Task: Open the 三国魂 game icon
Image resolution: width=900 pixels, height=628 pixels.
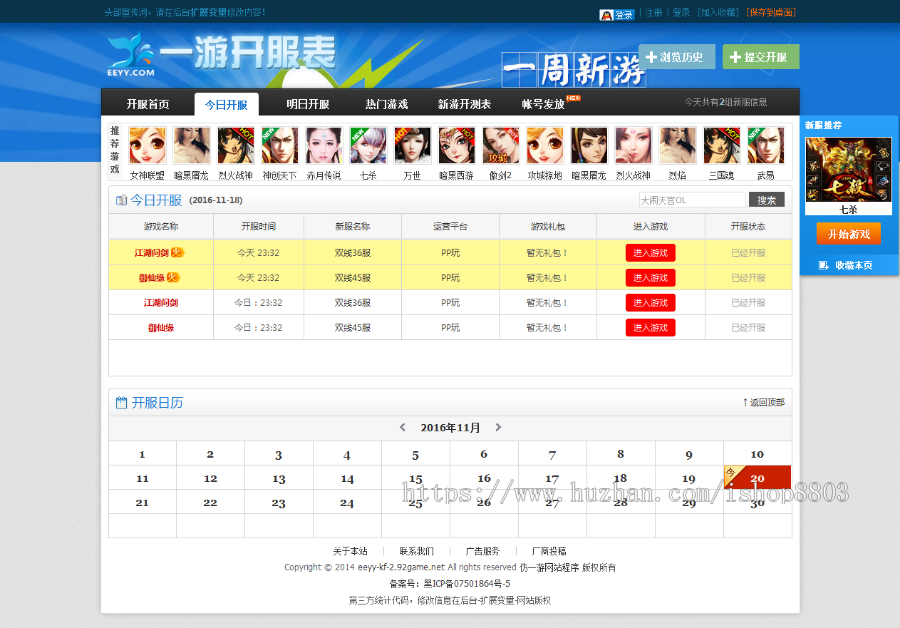Action: point(721,146)
